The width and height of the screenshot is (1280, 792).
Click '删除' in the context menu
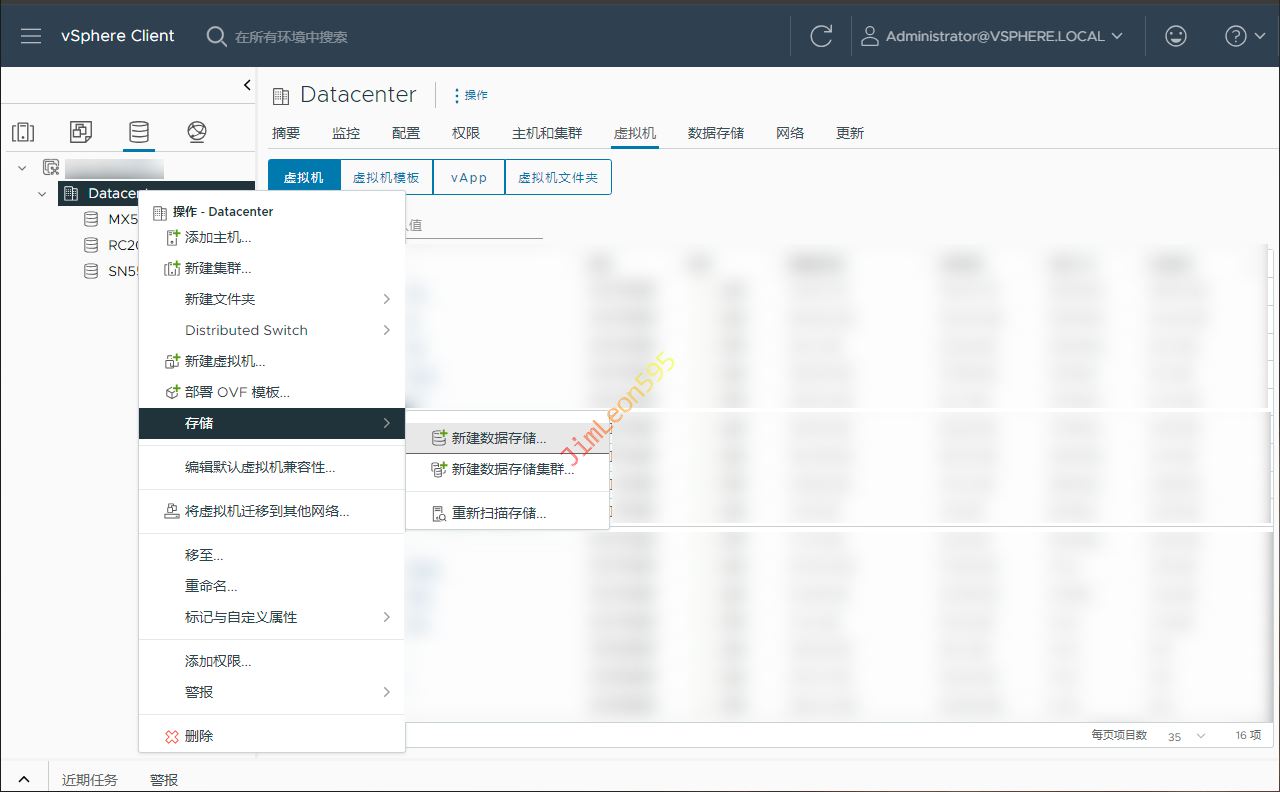[199, 736]
